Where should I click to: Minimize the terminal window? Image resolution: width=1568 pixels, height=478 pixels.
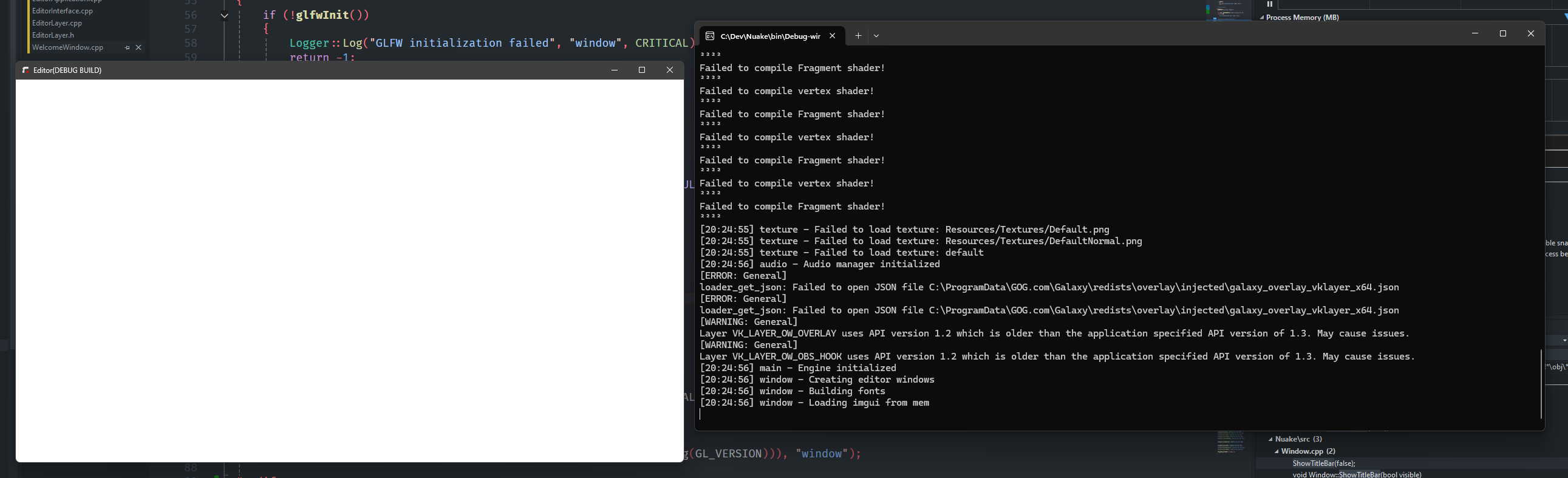click(1475, 33)
